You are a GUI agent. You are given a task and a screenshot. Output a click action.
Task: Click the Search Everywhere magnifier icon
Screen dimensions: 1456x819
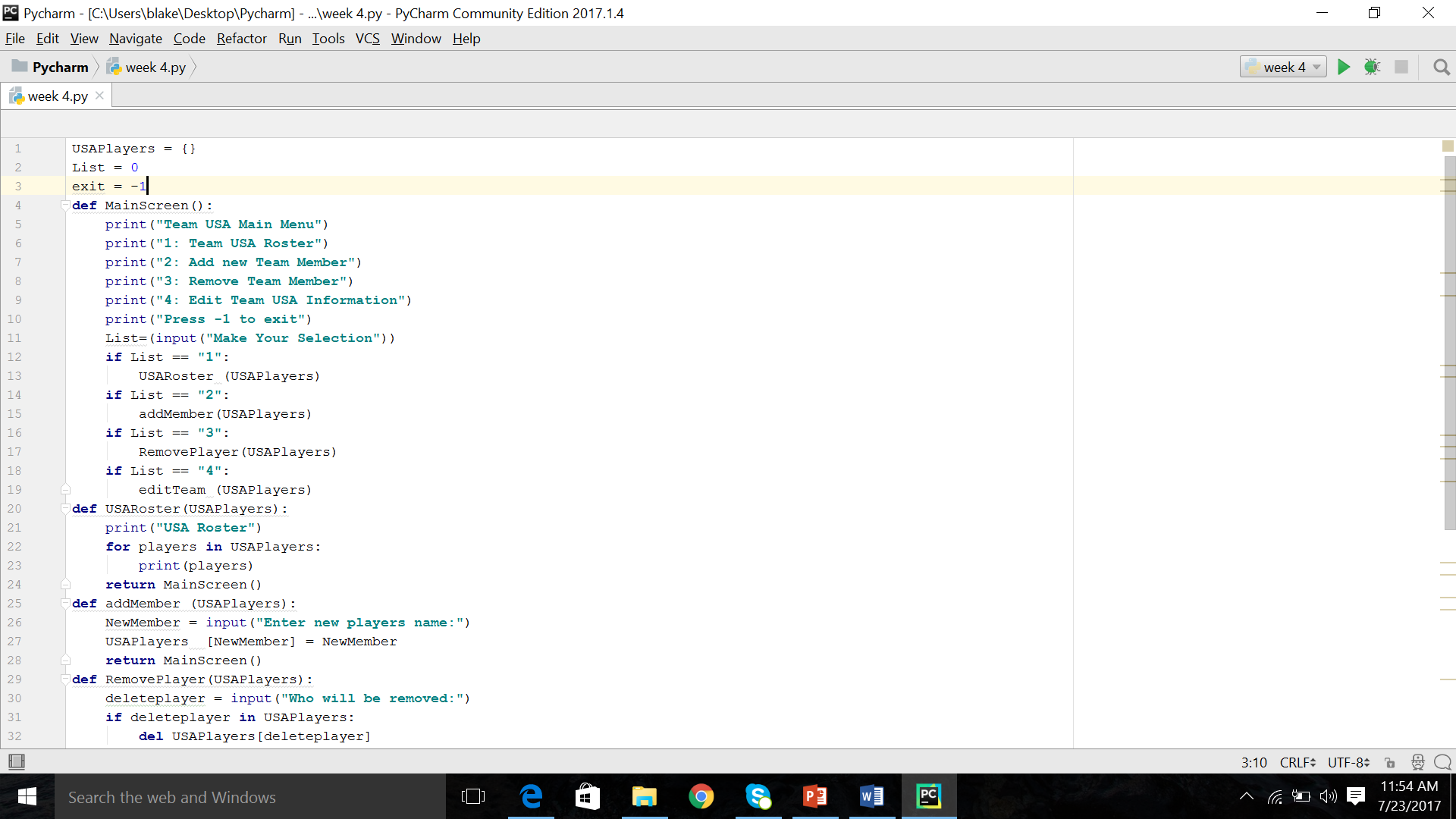[x=1442, y=67]
